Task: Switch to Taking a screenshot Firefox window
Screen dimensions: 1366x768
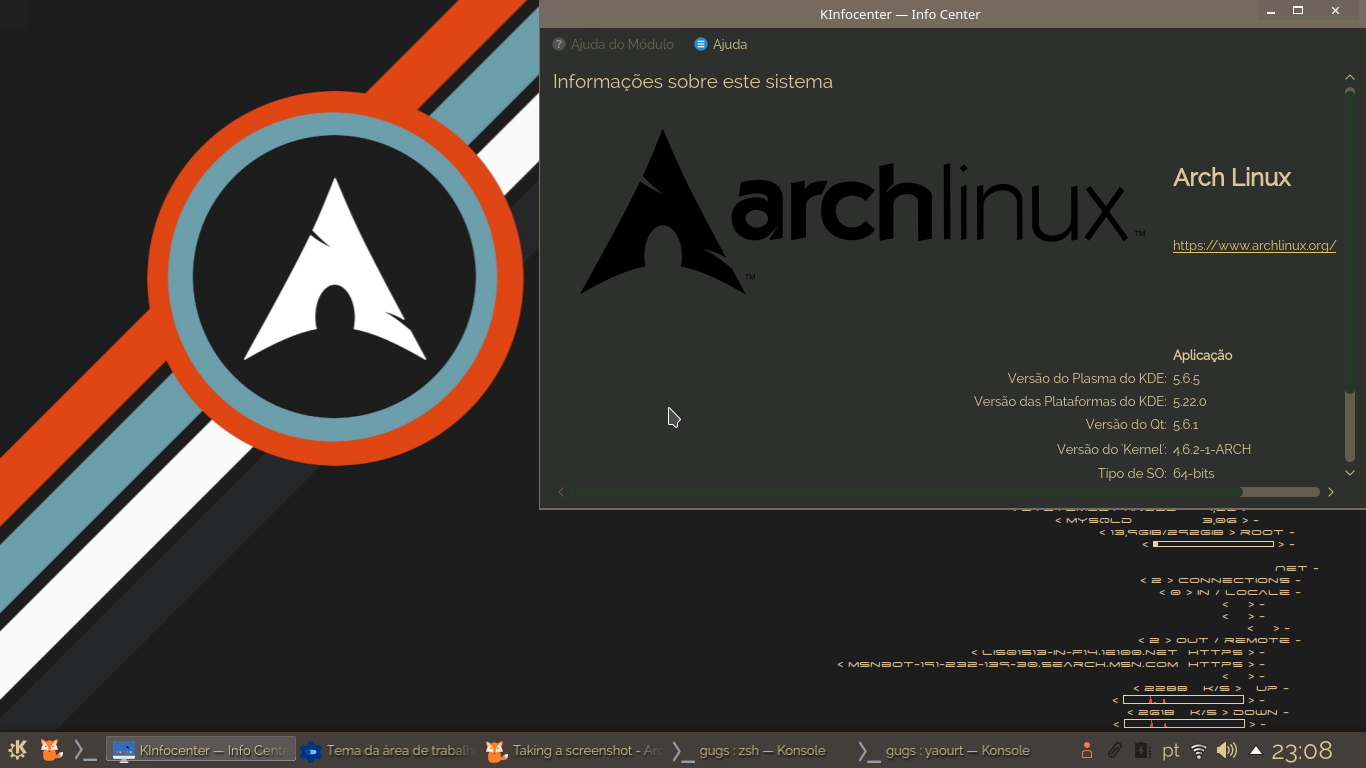Action: click(573, 750)
